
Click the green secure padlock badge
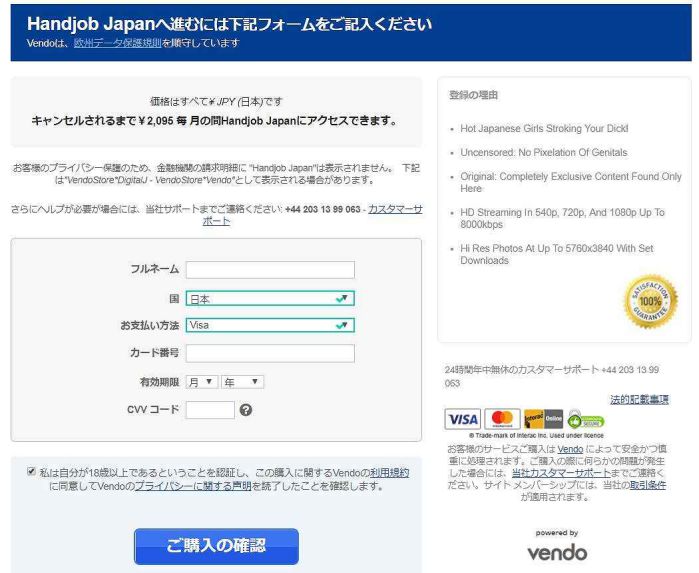click(x=585, y=419)
